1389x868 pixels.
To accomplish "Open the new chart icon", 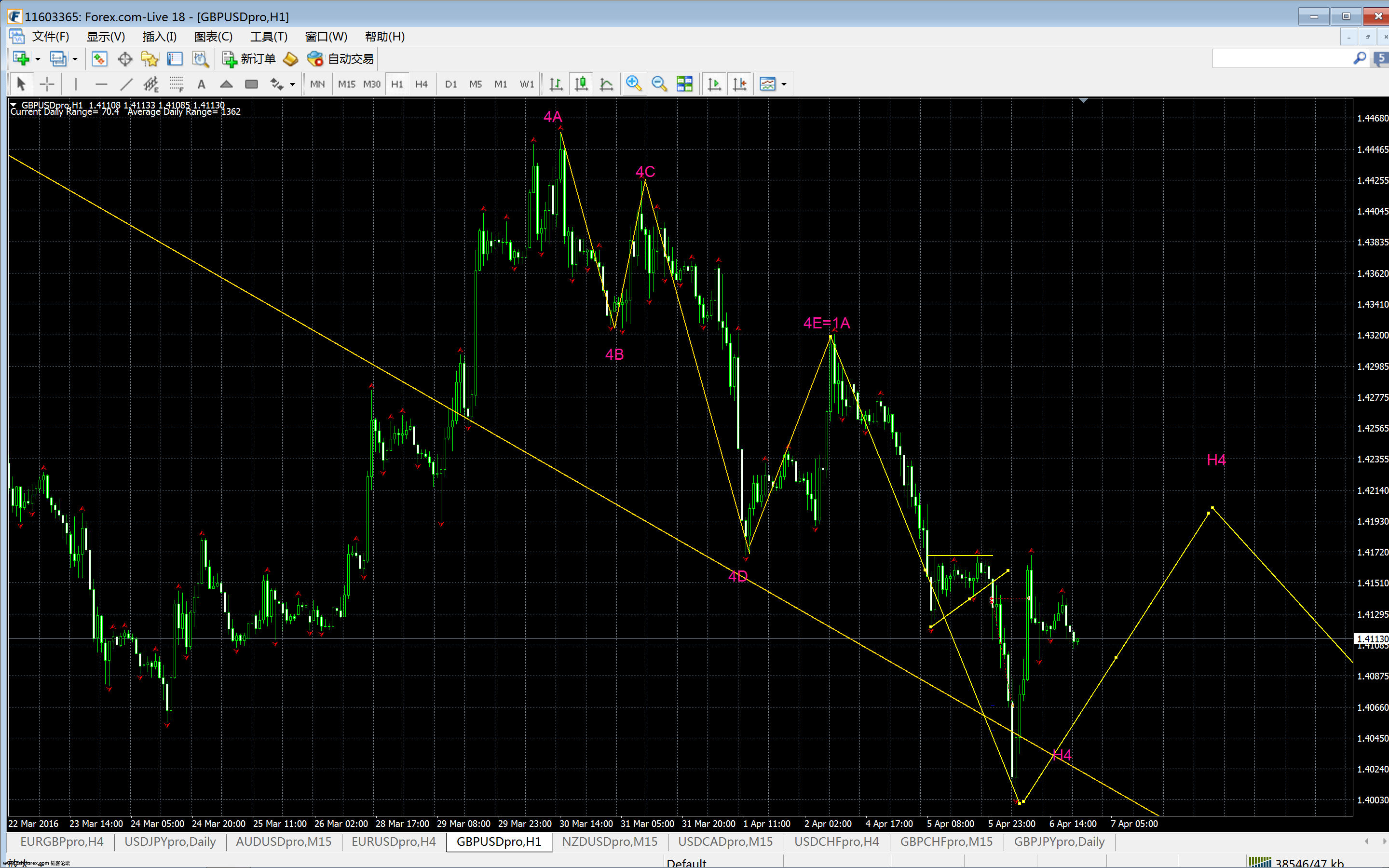I will pos(21,58).
